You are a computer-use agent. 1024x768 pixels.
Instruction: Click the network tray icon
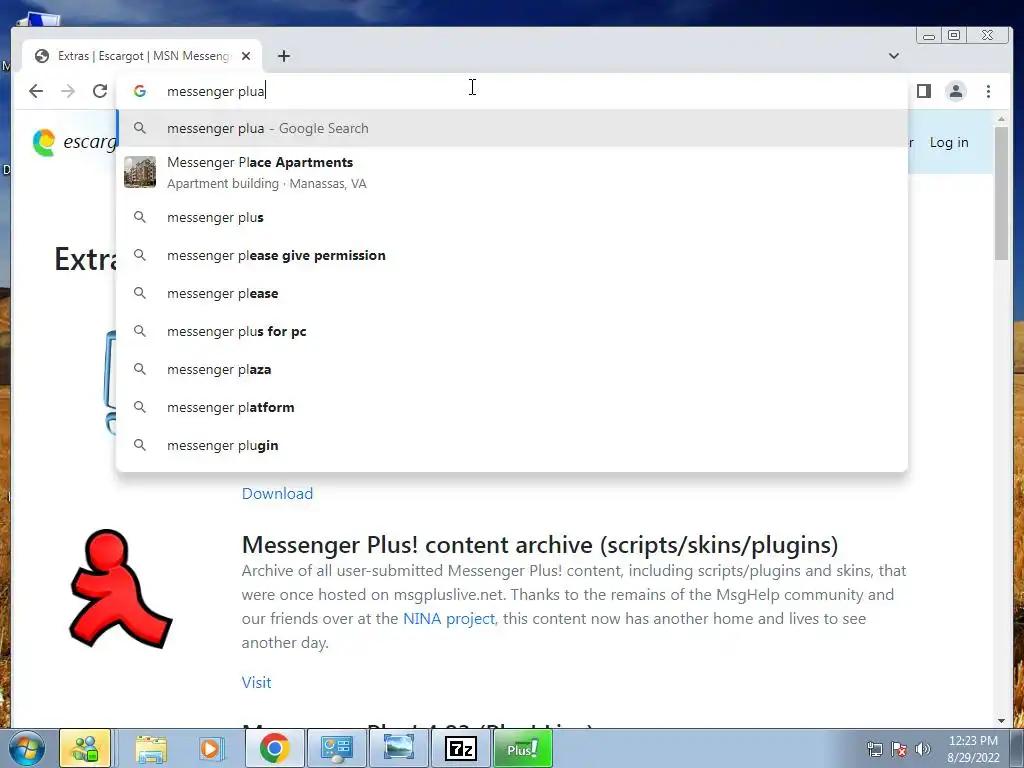point(875,749)
